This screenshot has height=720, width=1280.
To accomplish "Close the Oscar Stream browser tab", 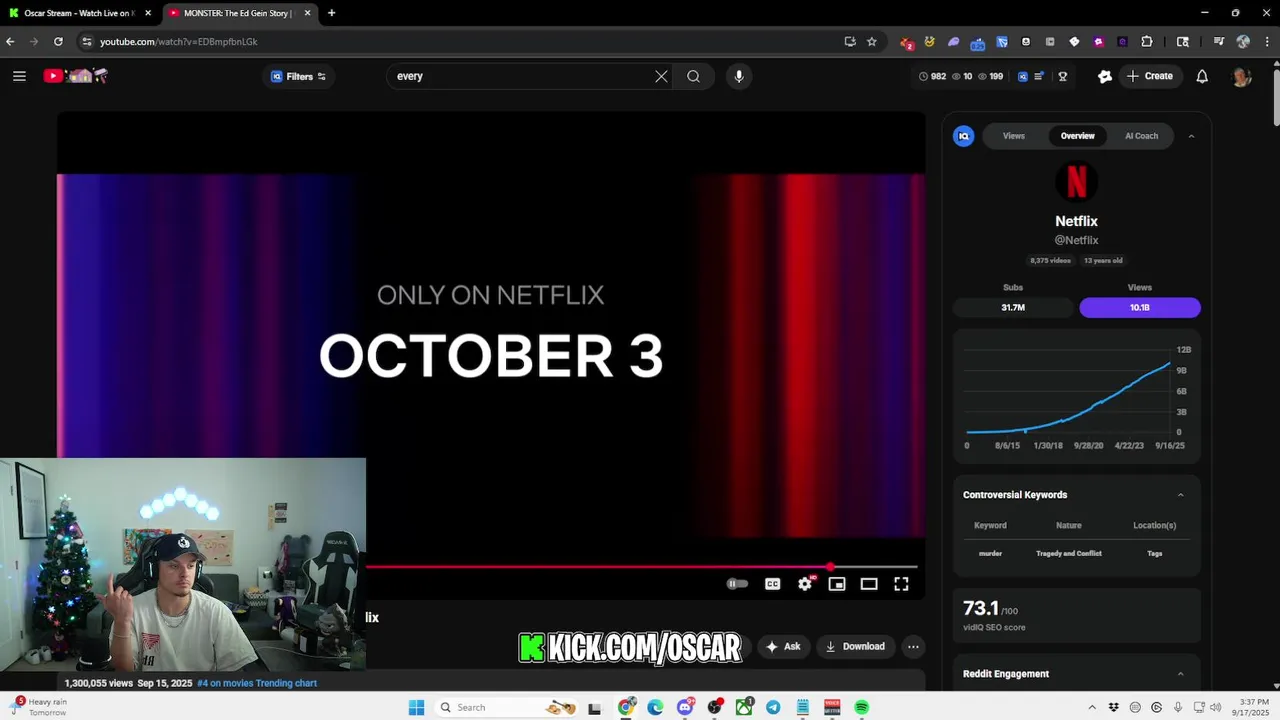I will pyautogui.click(x=148, y=13).
